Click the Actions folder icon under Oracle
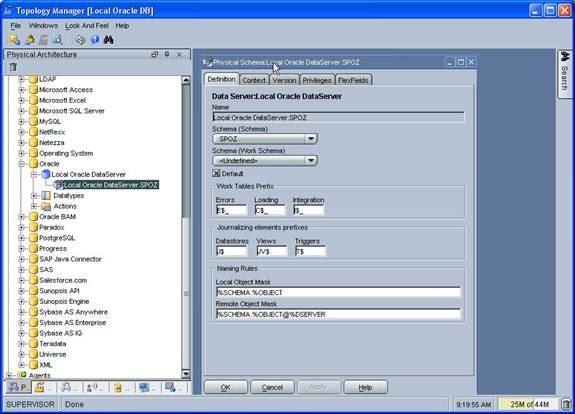 coord(46,206)
